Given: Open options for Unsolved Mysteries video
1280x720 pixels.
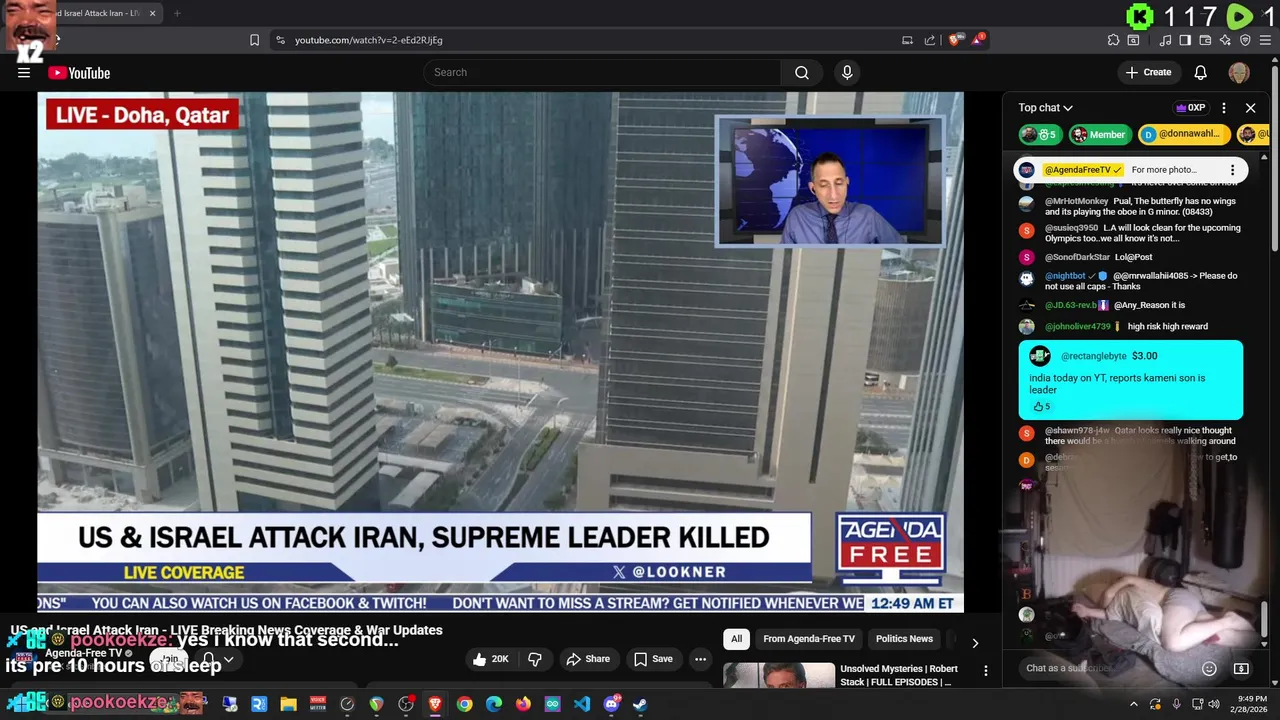Looking at the screenshot, I should click(x=985, y=671).
